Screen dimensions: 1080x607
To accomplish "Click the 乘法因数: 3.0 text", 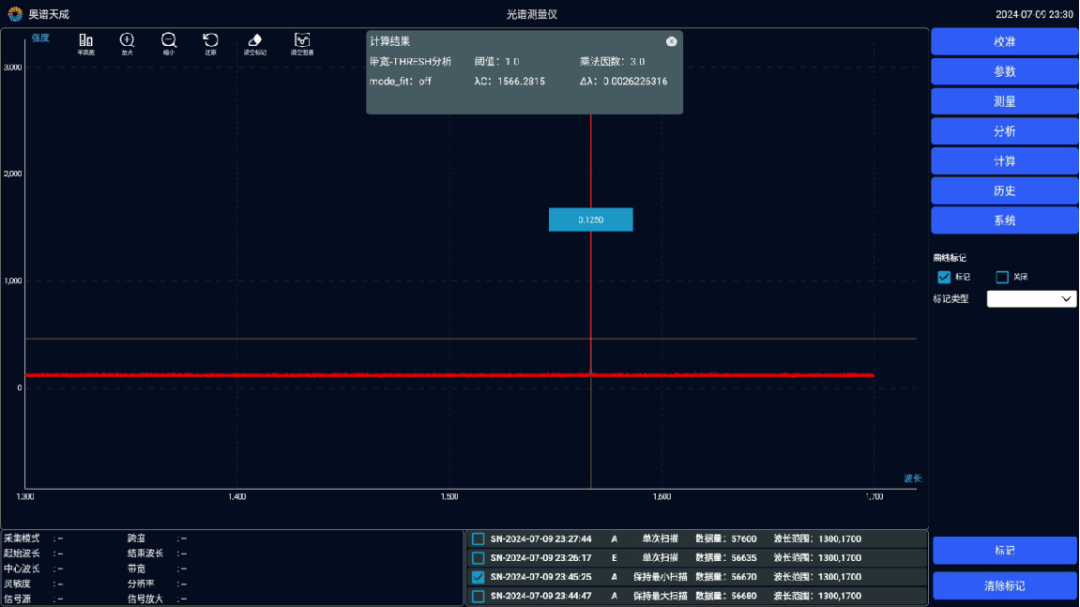I will pos(612,61).
